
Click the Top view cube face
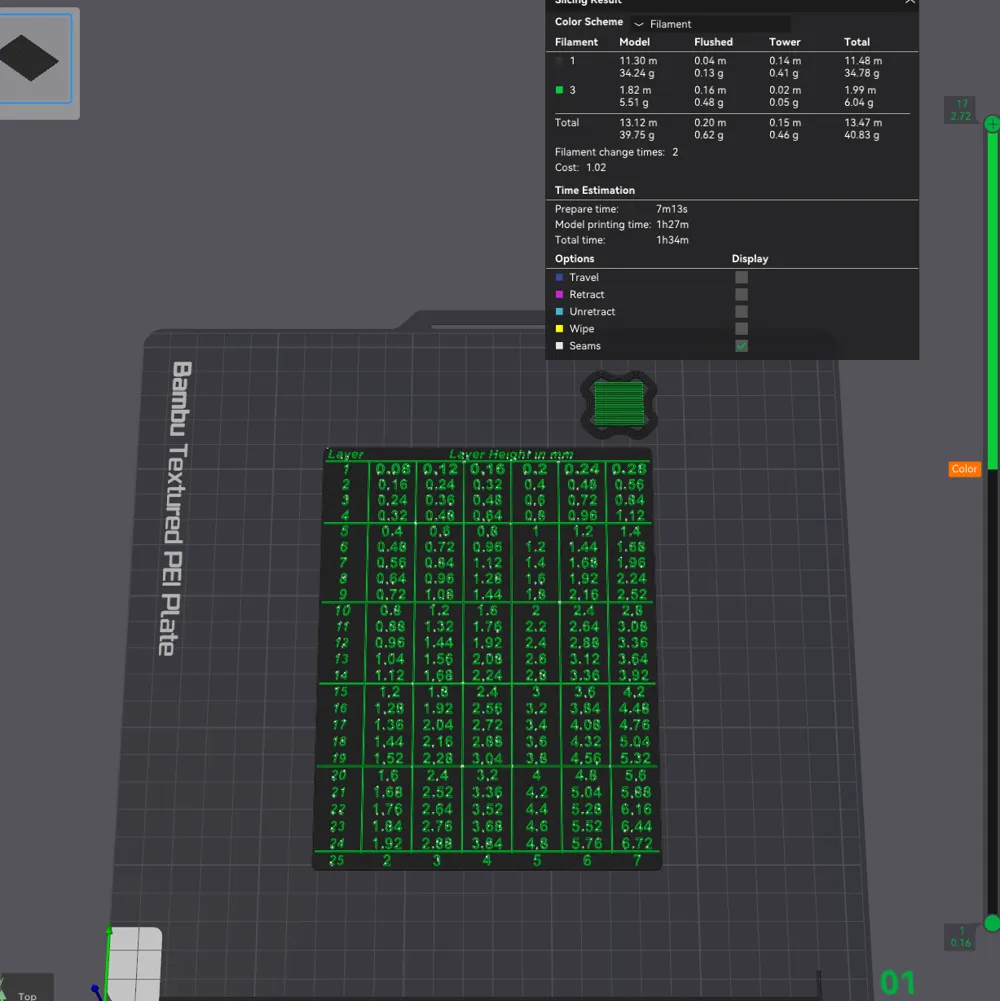(27, 995)
